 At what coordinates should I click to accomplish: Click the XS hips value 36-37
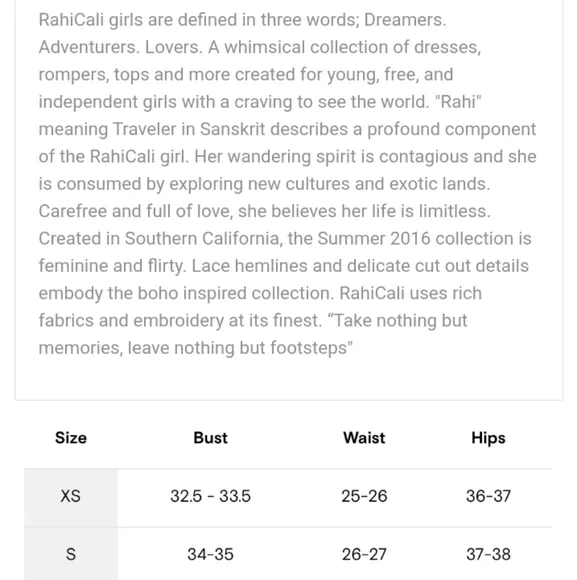click(x=488, y=496)
